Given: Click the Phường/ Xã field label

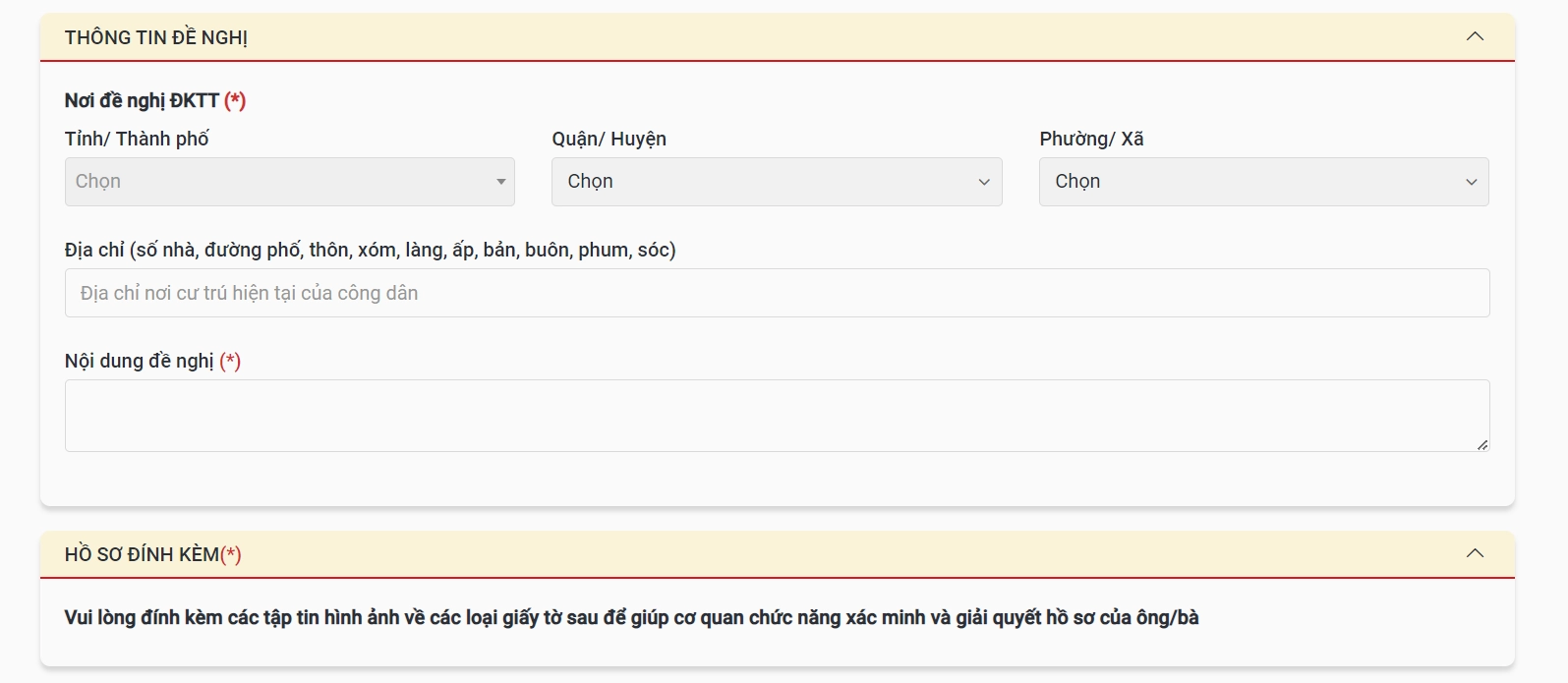Looking at the screenshot, I should (1091, 139).
